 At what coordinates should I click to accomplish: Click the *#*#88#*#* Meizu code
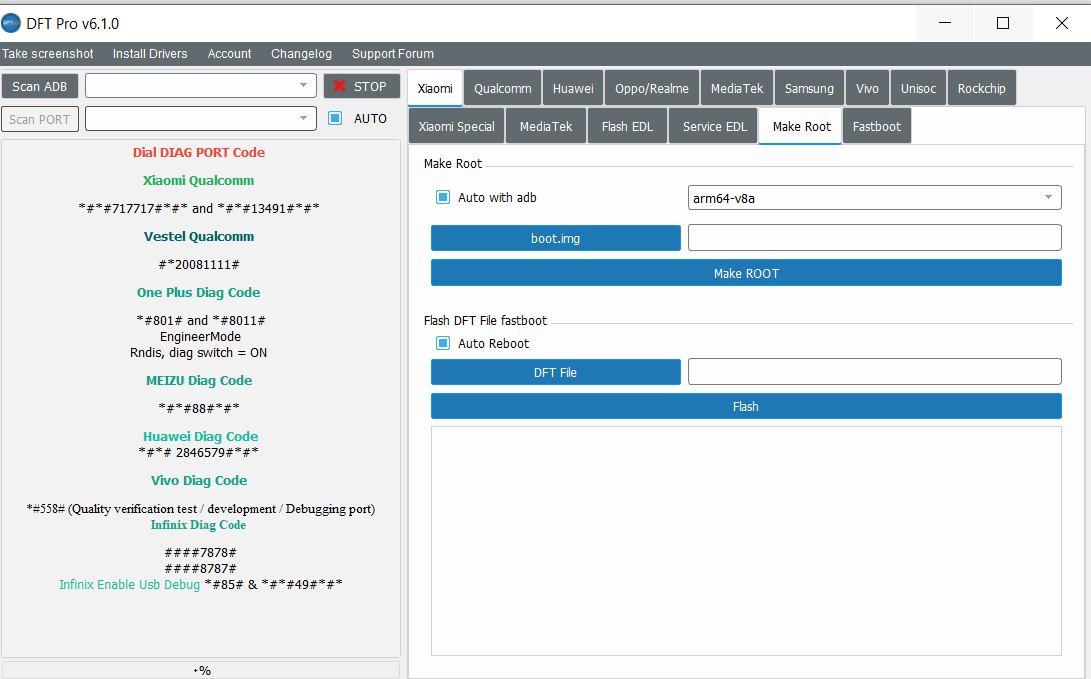pyautogui.click(x=199, y=408)
